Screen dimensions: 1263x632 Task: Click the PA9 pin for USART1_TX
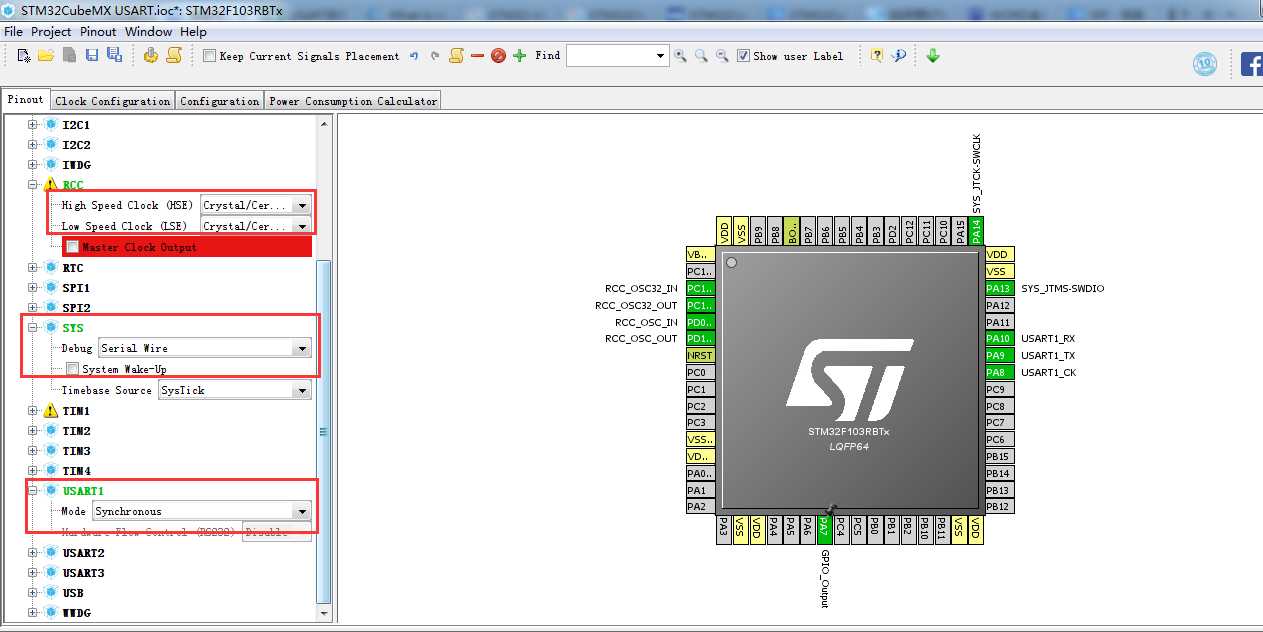999,355
